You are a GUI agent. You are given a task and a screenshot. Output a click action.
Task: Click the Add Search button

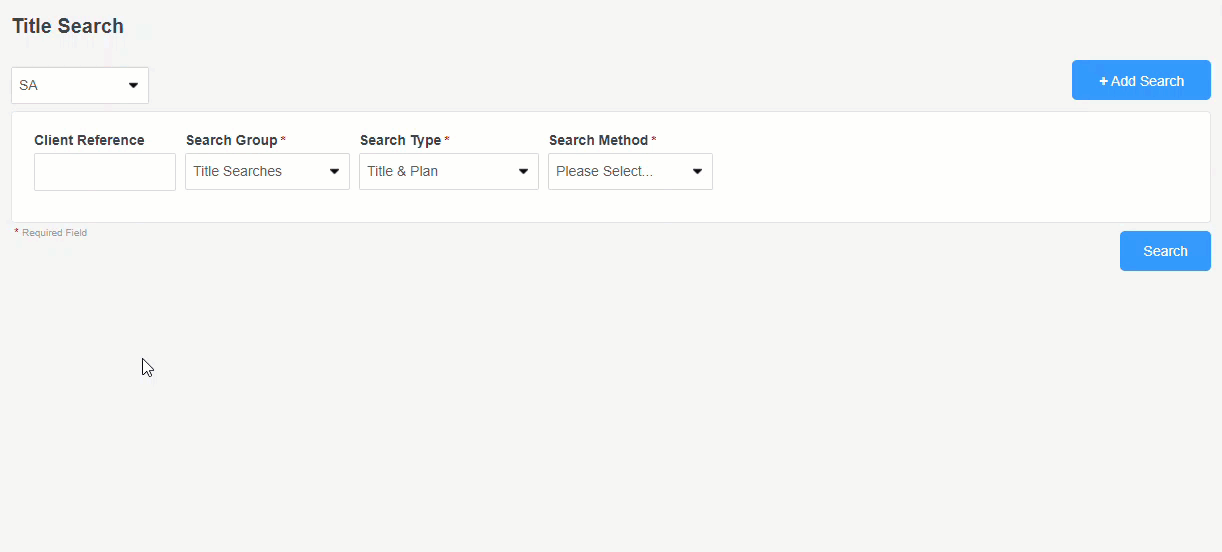1141,80
